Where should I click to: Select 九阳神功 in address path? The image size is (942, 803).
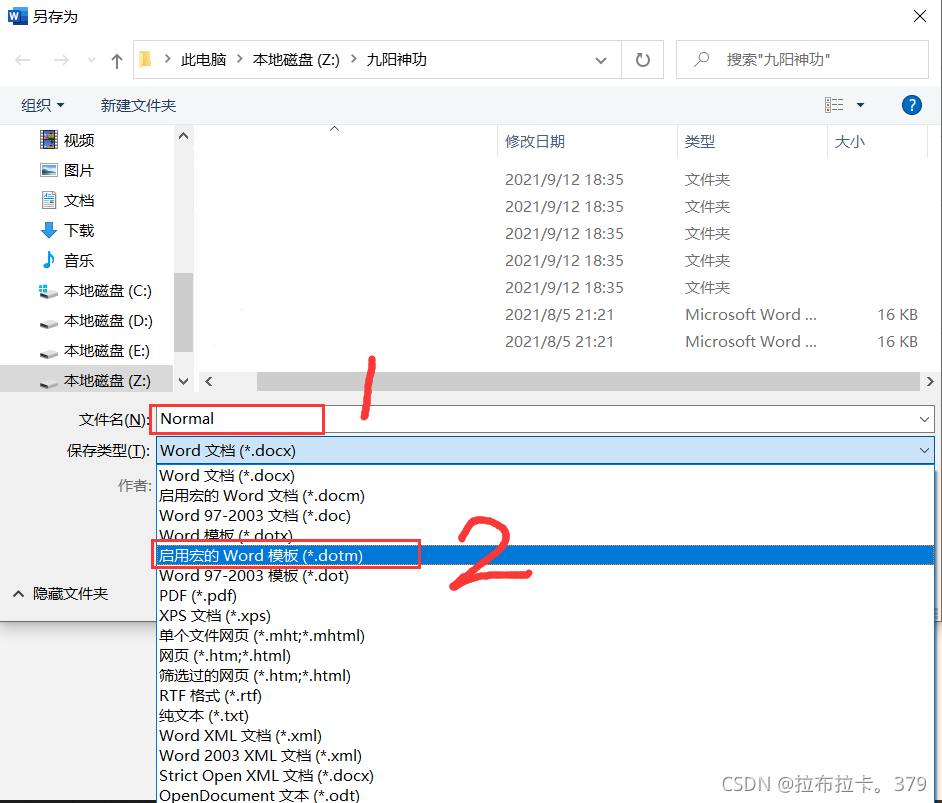coord(397,59)
